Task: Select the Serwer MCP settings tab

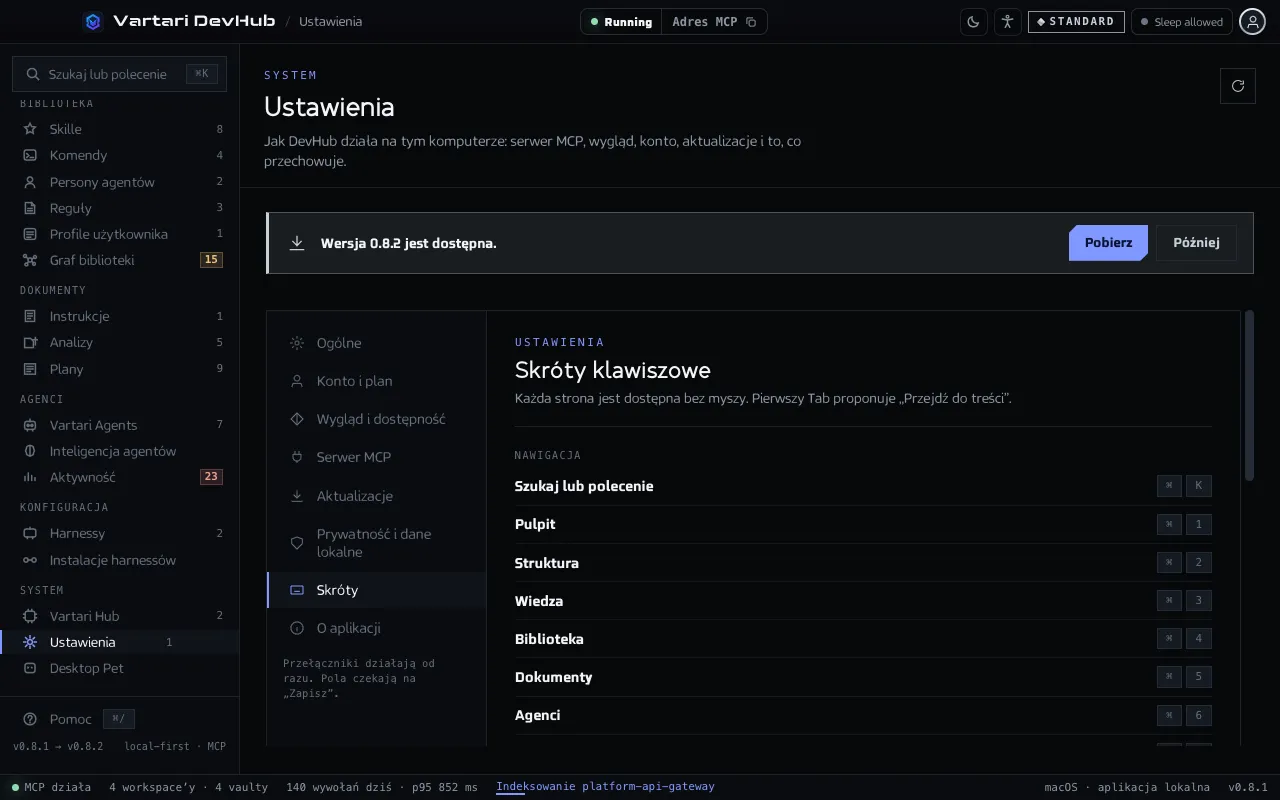Action: 376,457
